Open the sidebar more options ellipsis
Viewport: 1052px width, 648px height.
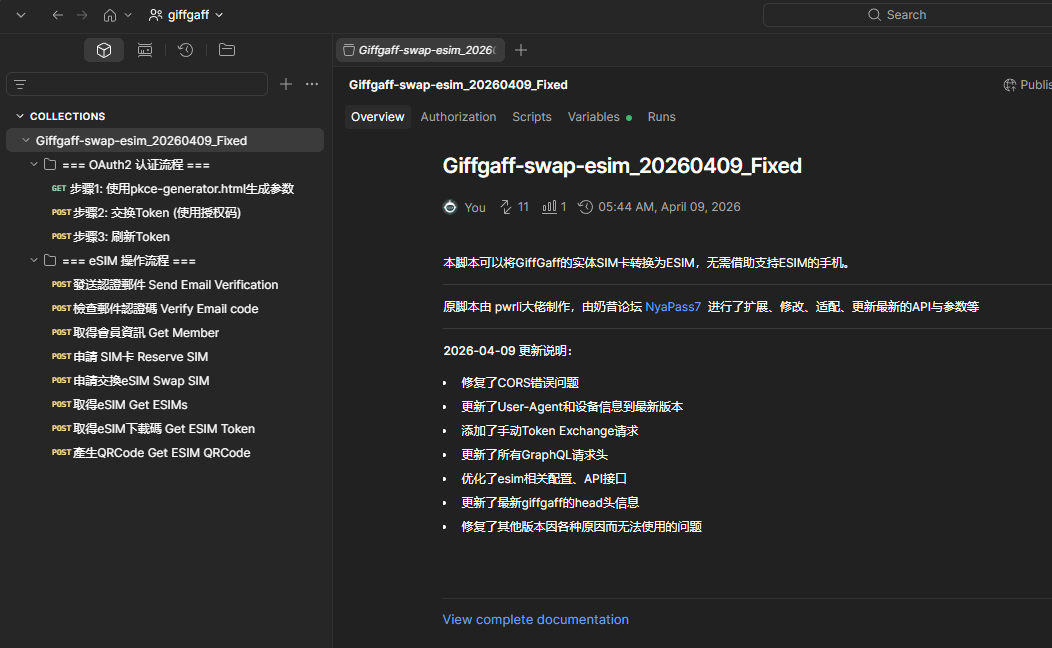click(x=312, y=84)
